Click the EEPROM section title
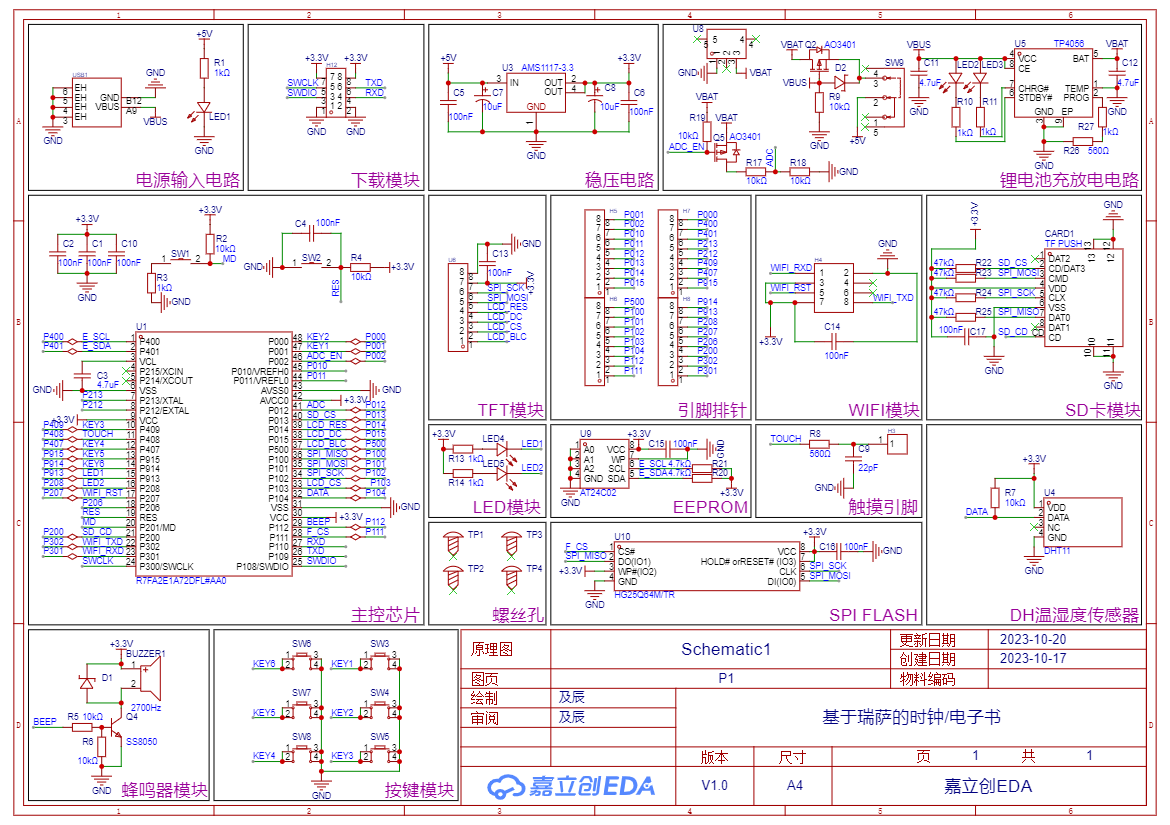 click(x=710, y=507)
